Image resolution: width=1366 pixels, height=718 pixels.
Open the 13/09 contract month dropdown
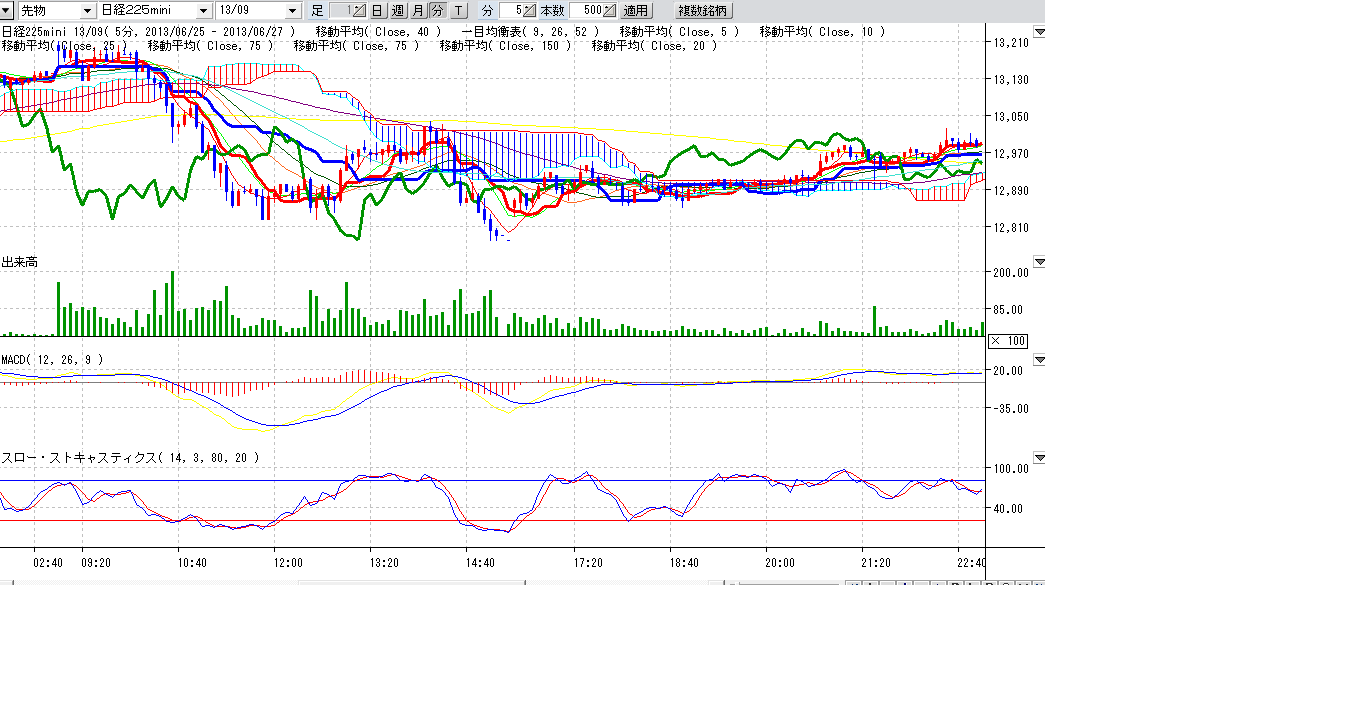tap(292, 11)
